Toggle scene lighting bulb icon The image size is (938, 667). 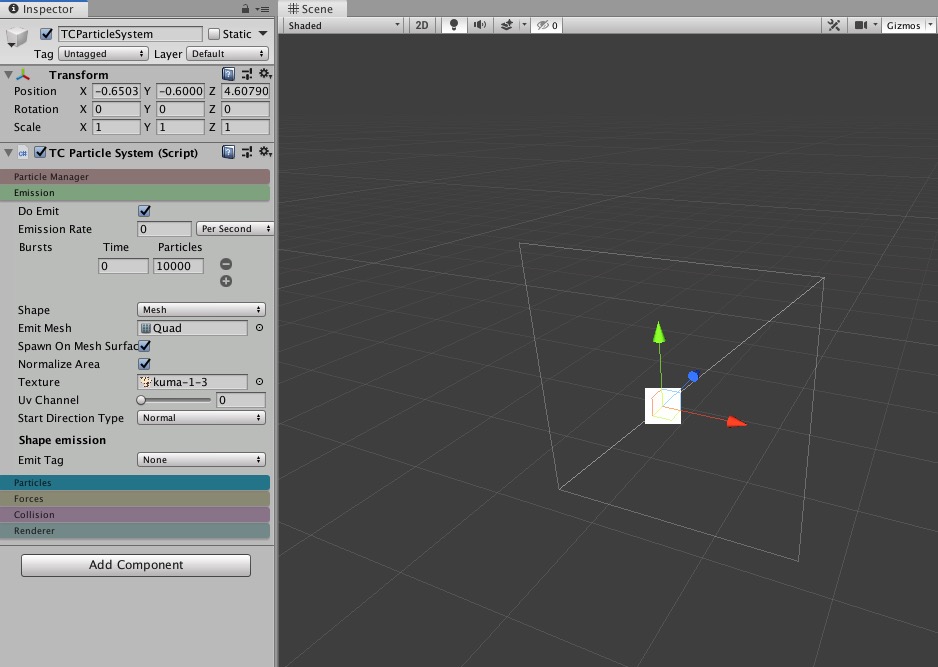pos(454,25)
